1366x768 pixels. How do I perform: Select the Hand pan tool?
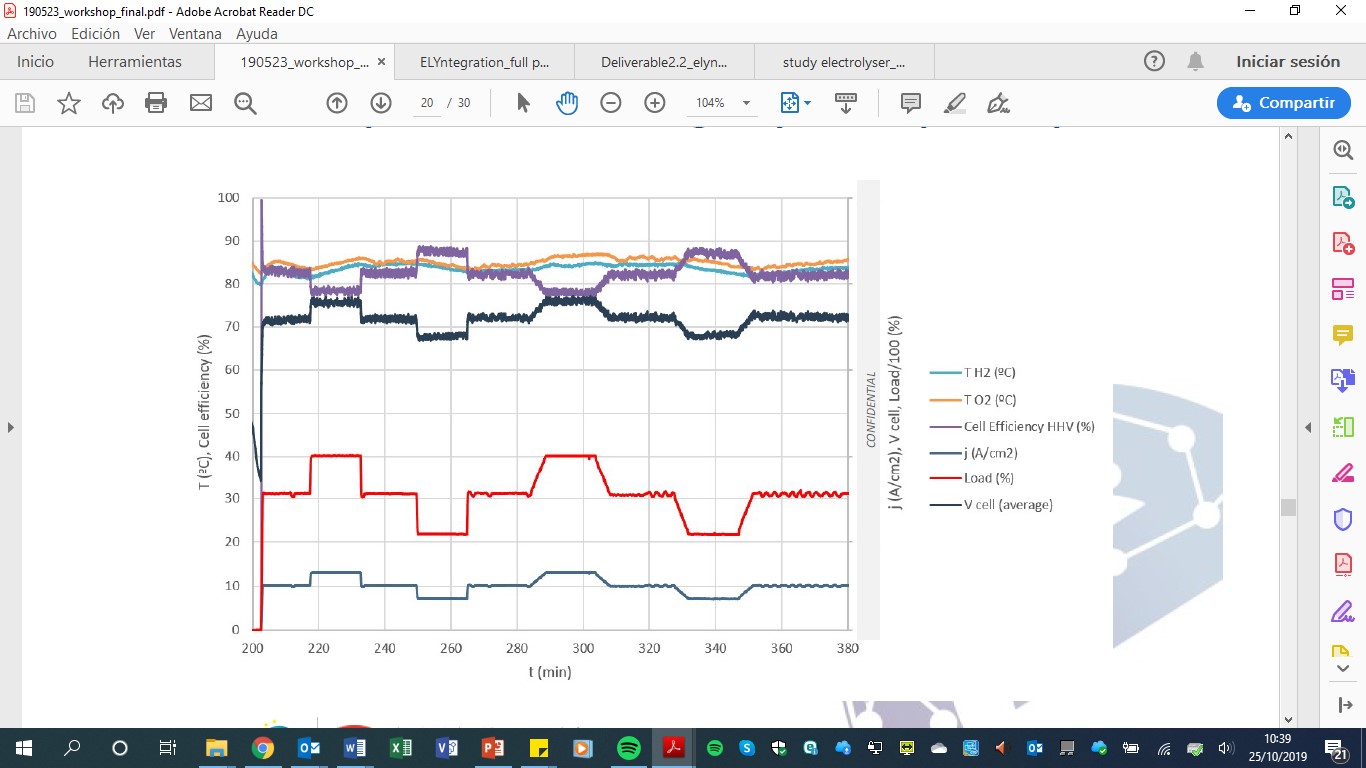pyautogui.click(x=567, y=103)
